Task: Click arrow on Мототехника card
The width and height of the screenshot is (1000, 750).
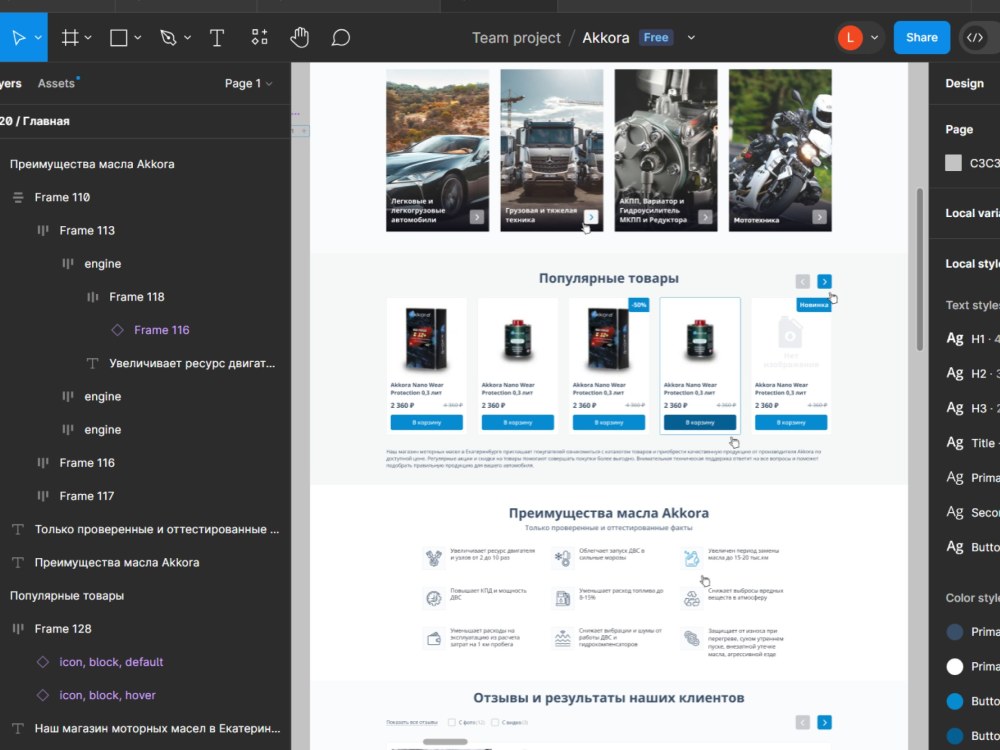Action: coord(820,217)
